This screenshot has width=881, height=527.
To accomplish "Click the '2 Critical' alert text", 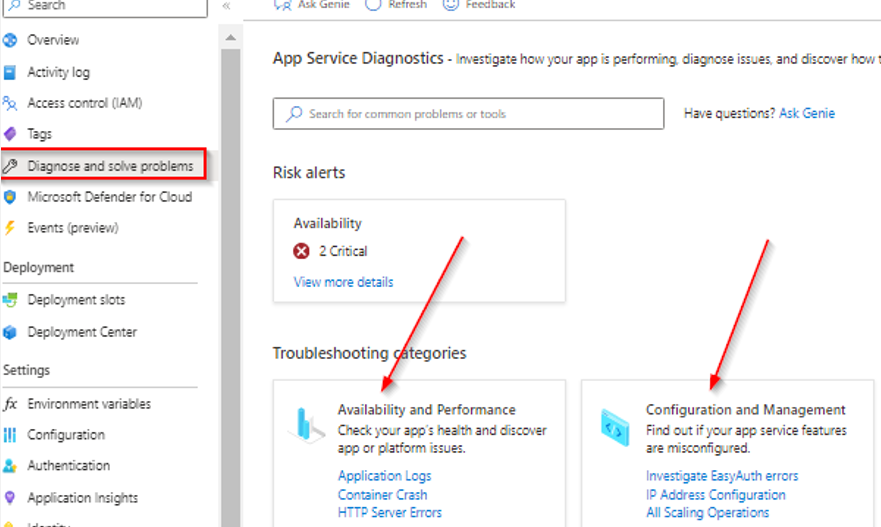I will pyautogui.click(x=343, y=251).
